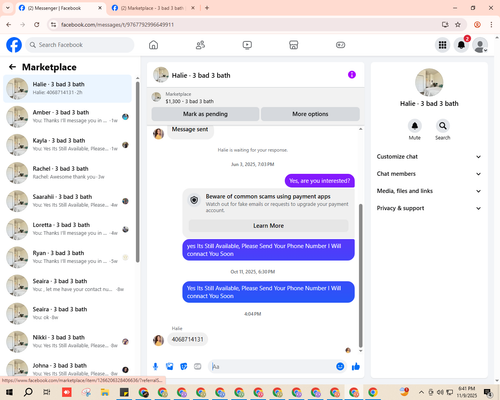Click the browser address bar URL
Viewport: 500px width, 400px height.
click(117, 25)
